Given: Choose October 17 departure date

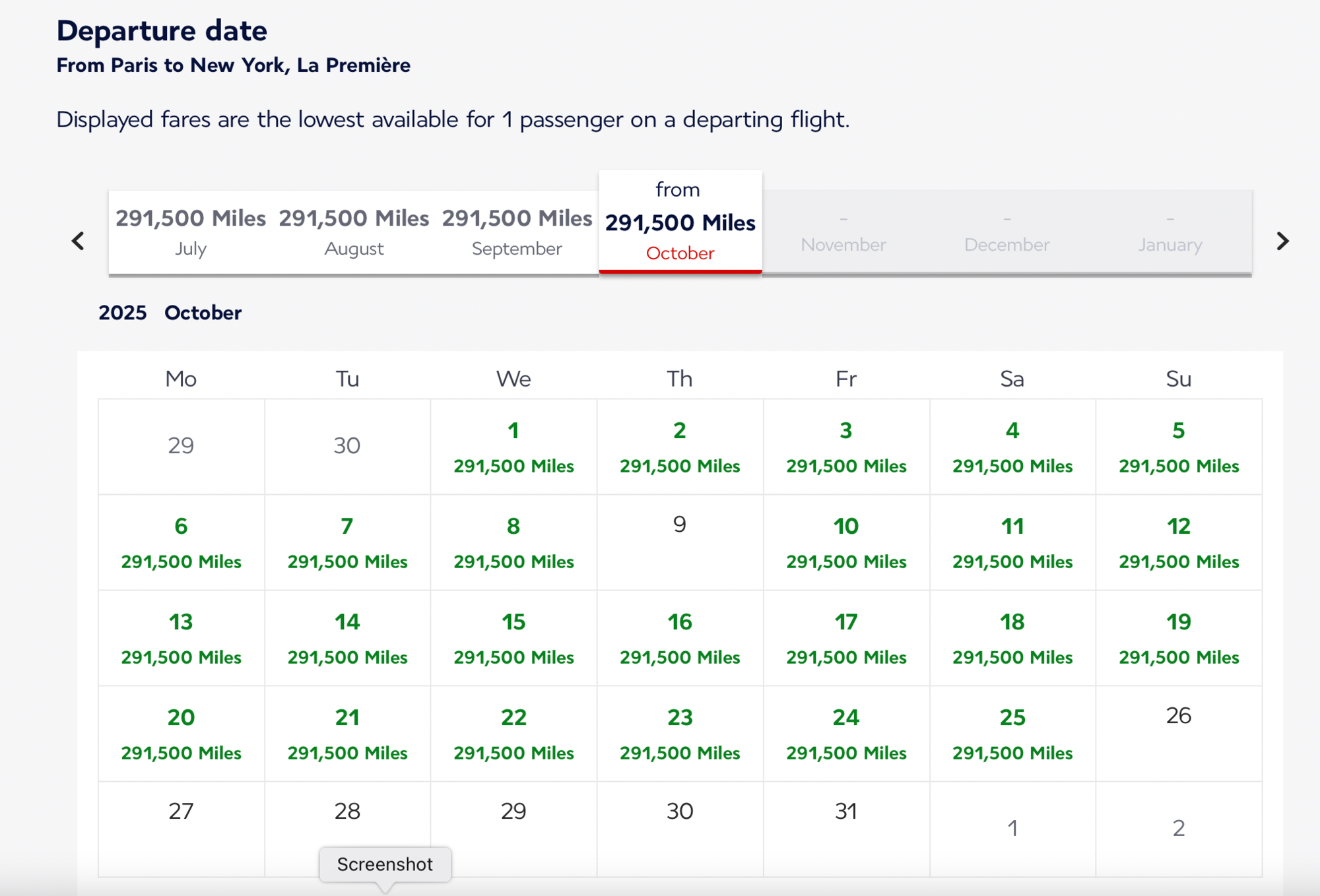Looking at the screenshot, I should coord(845,639).
